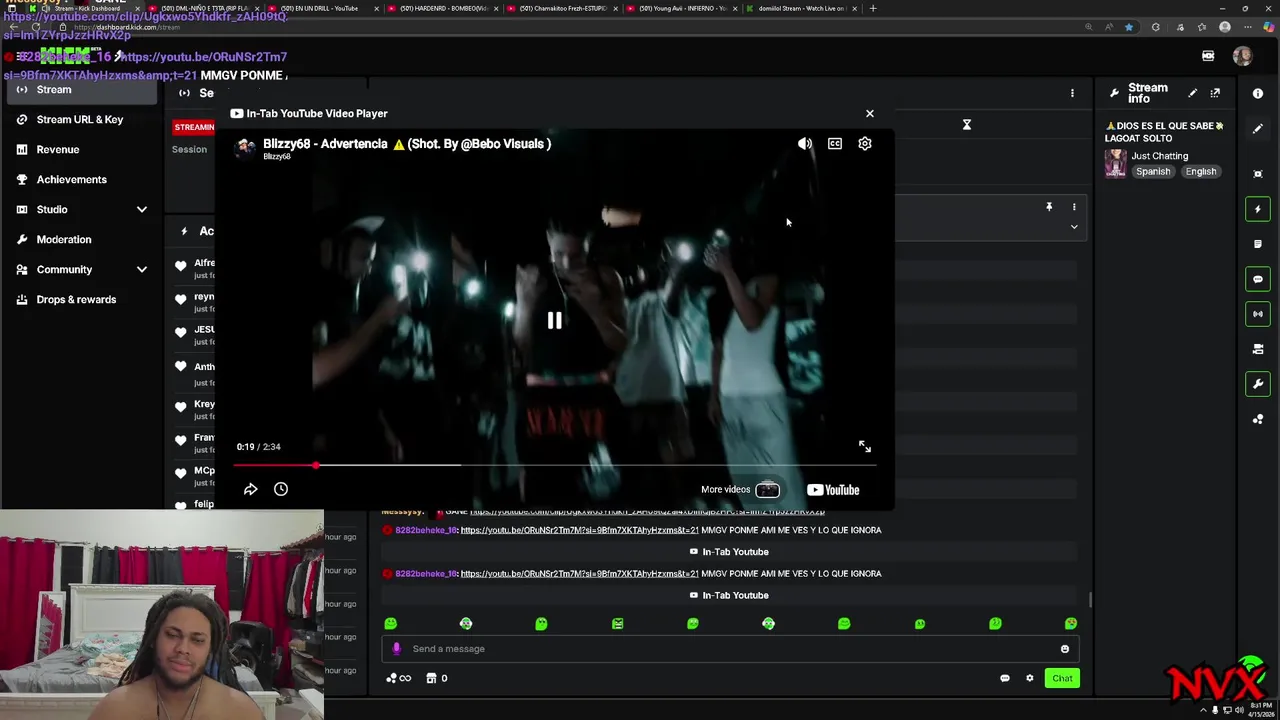This screenshot has width=1280, height=720.
Task: Click the screen focus icon in right toolbar
Action: click(x=1258, y=174)
